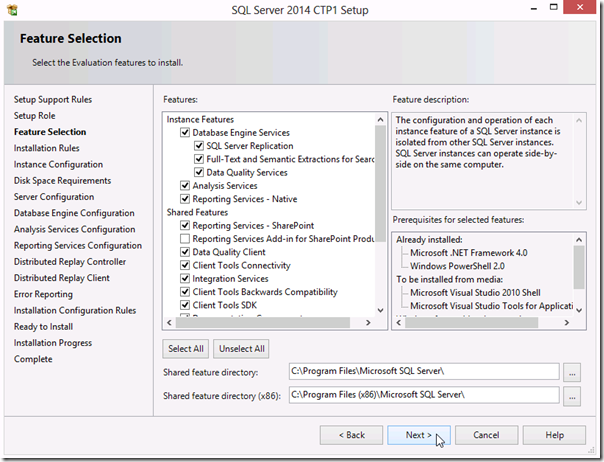Image resolution: width=604 pixels, height=462 pixels.
Task: Click Reporting Services Configuration step
Action: (x=78, y=245)
